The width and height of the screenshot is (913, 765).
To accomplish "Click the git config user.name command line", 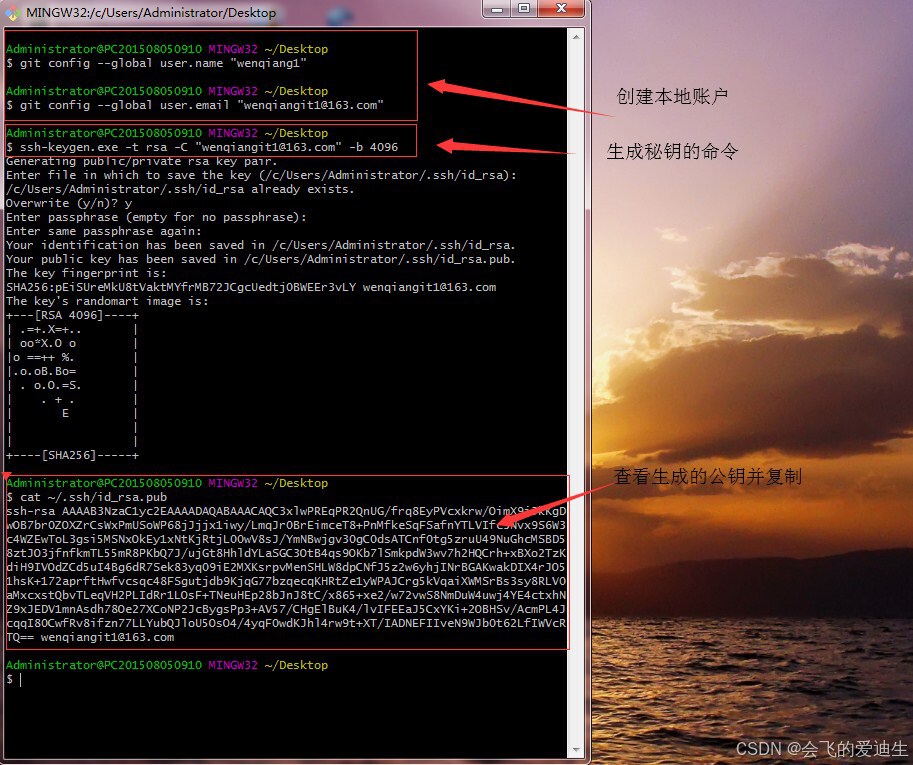I will (156, 63).
